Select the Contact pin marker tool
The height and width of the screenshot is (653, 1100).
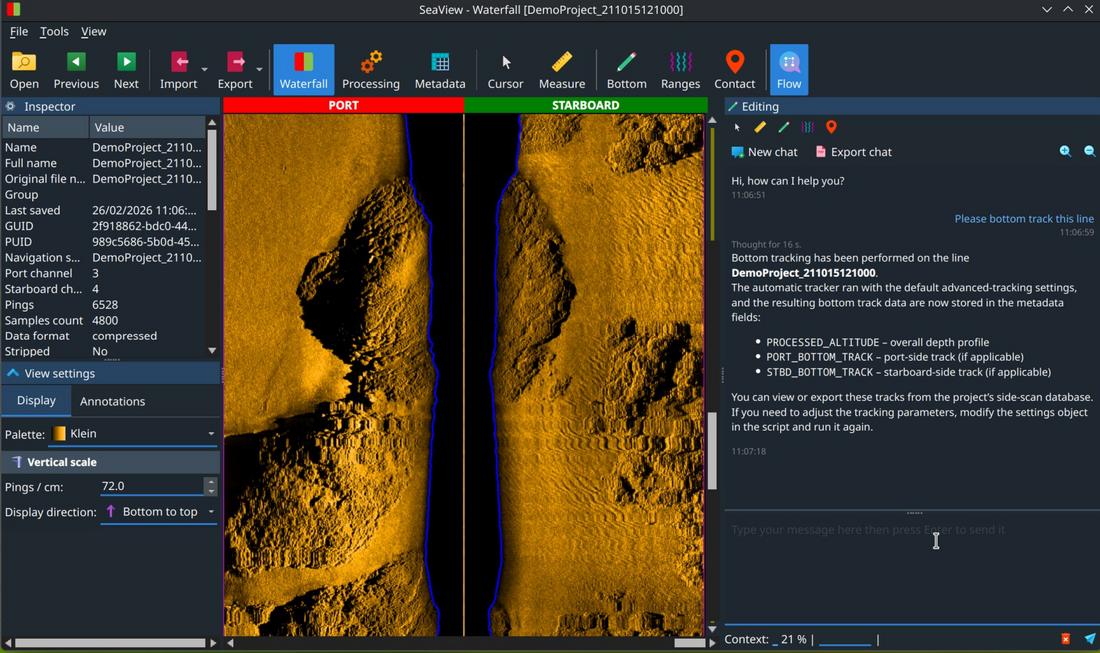(734, 70)
